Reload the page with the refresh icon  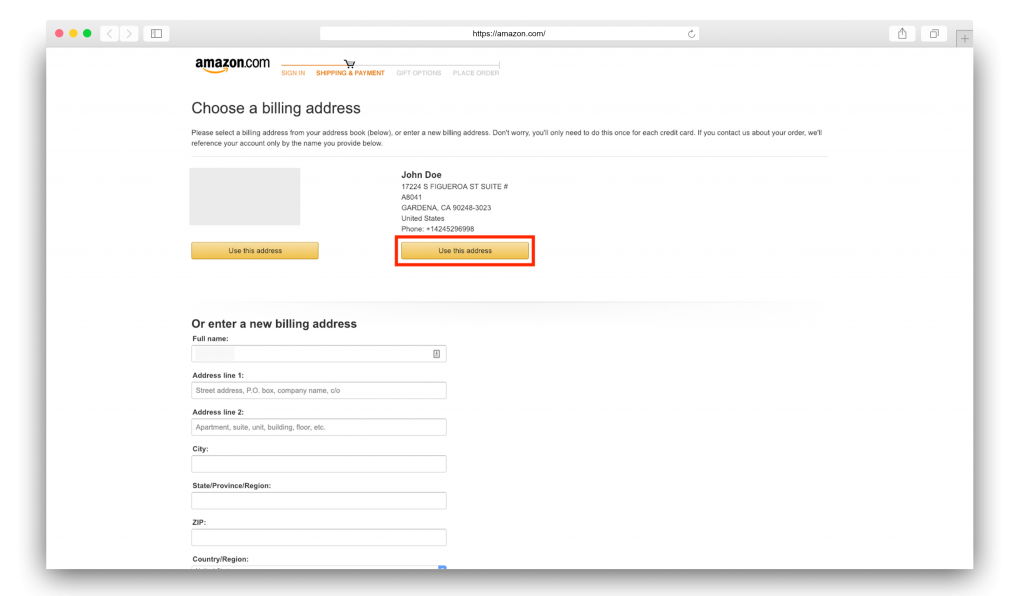click(691, 34)
